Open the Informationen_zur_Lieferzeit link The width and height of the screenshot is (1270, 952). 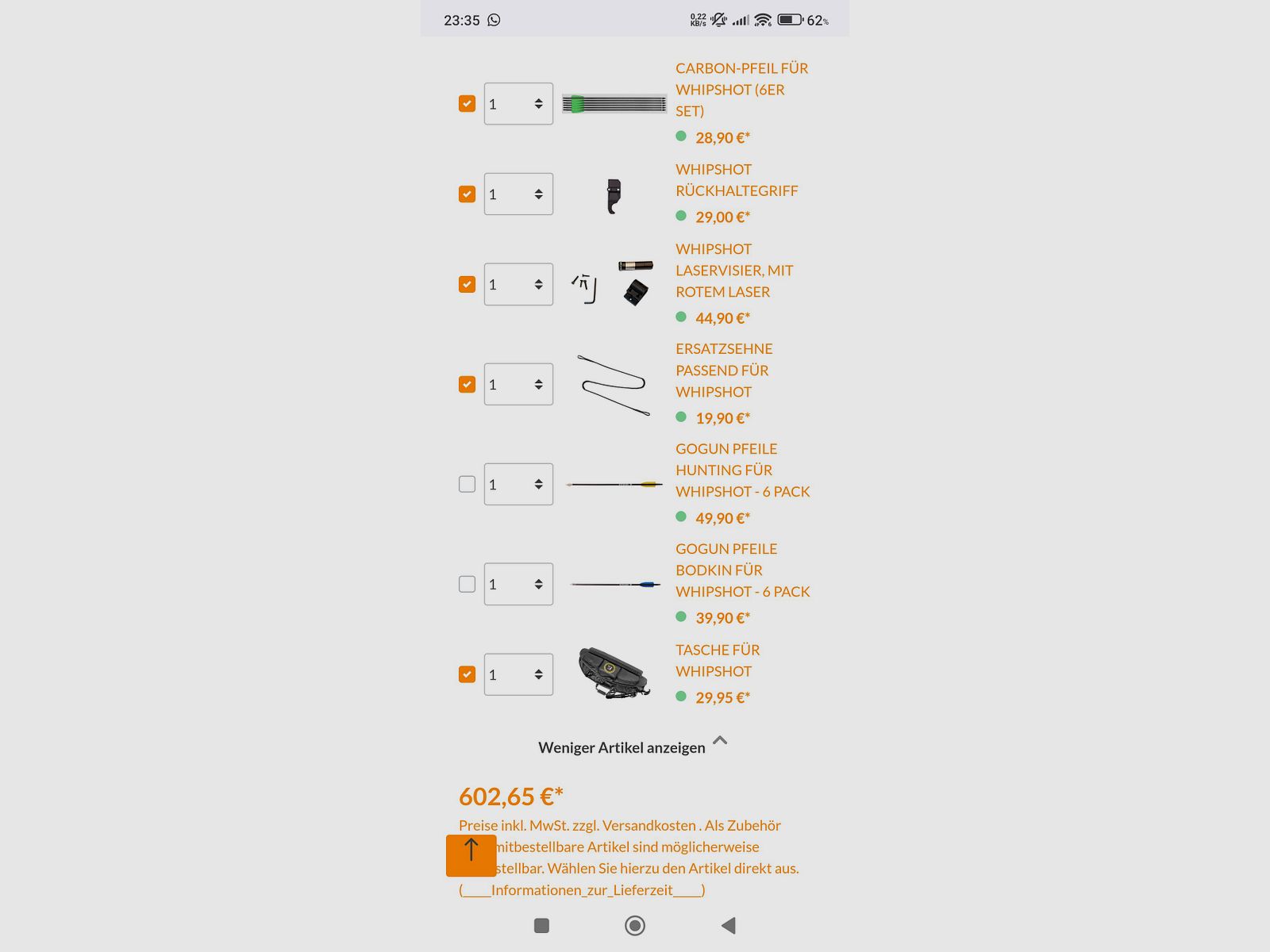582,890
